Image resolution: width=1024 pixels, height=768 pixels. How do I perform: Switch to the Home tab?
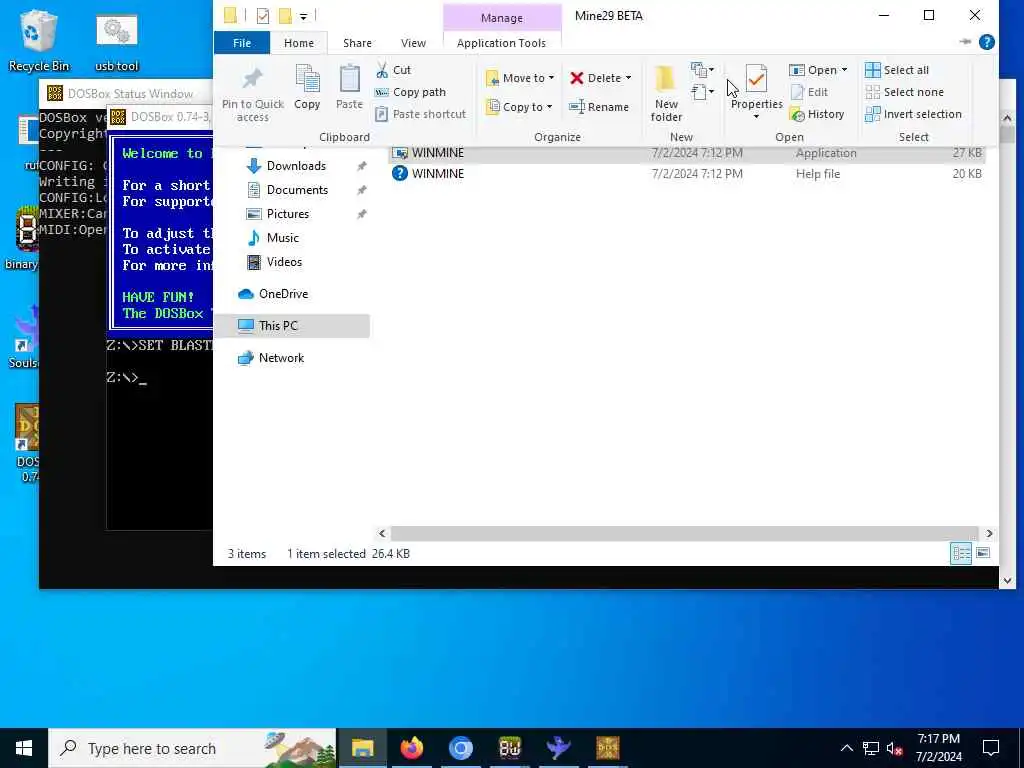(x=298, y=43)
